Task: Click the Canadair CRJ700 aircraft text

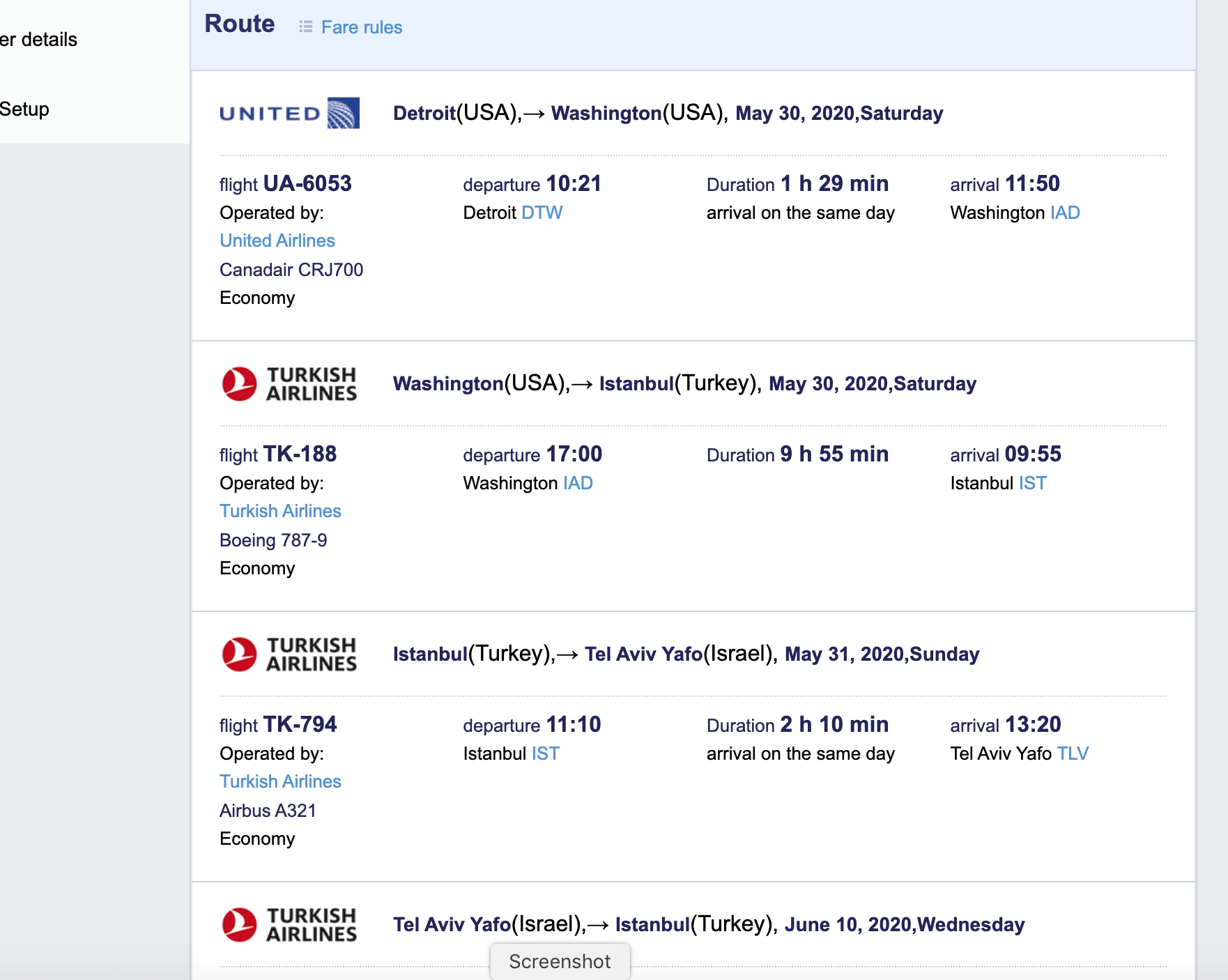Action: pyautogui.click(x=291, y=270)
